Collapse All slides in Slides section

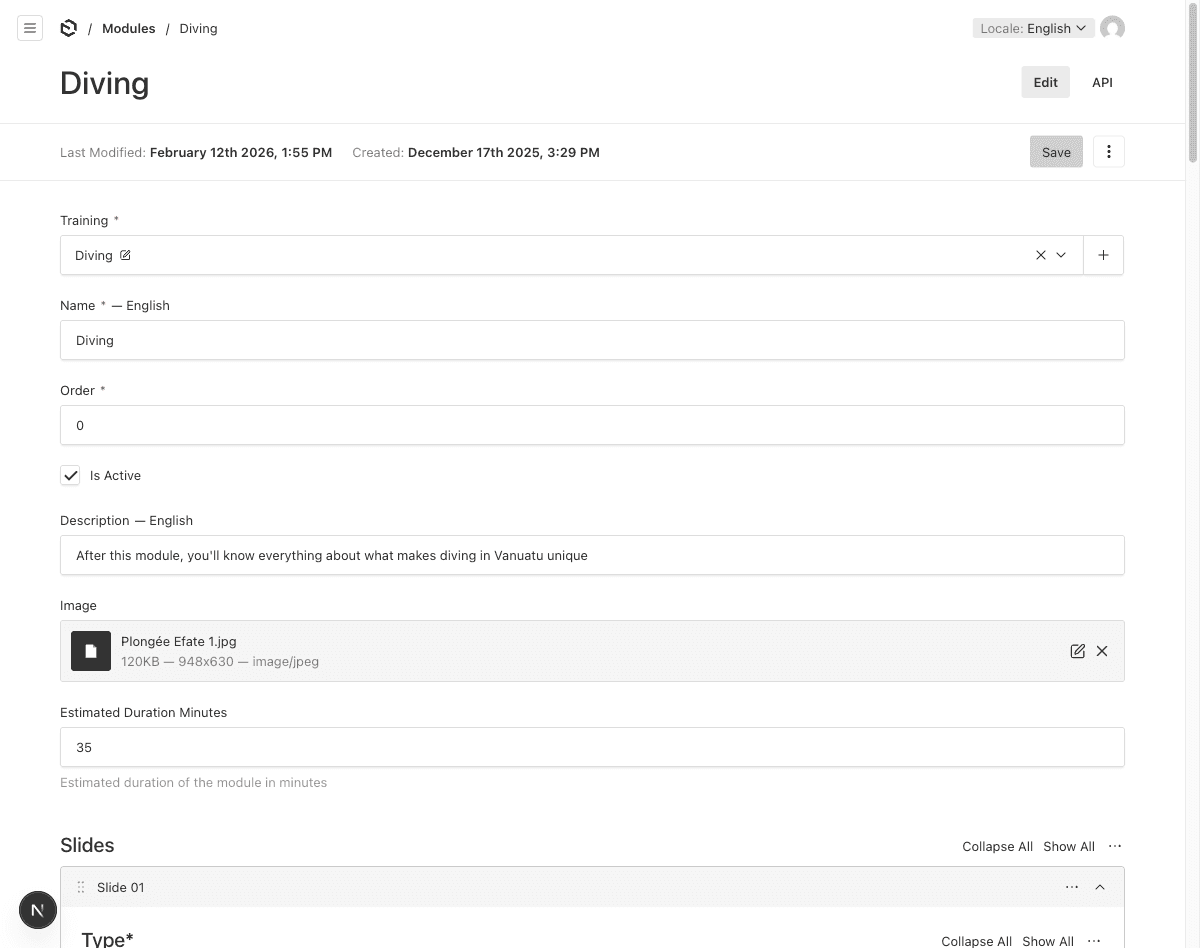click(997, 846)
